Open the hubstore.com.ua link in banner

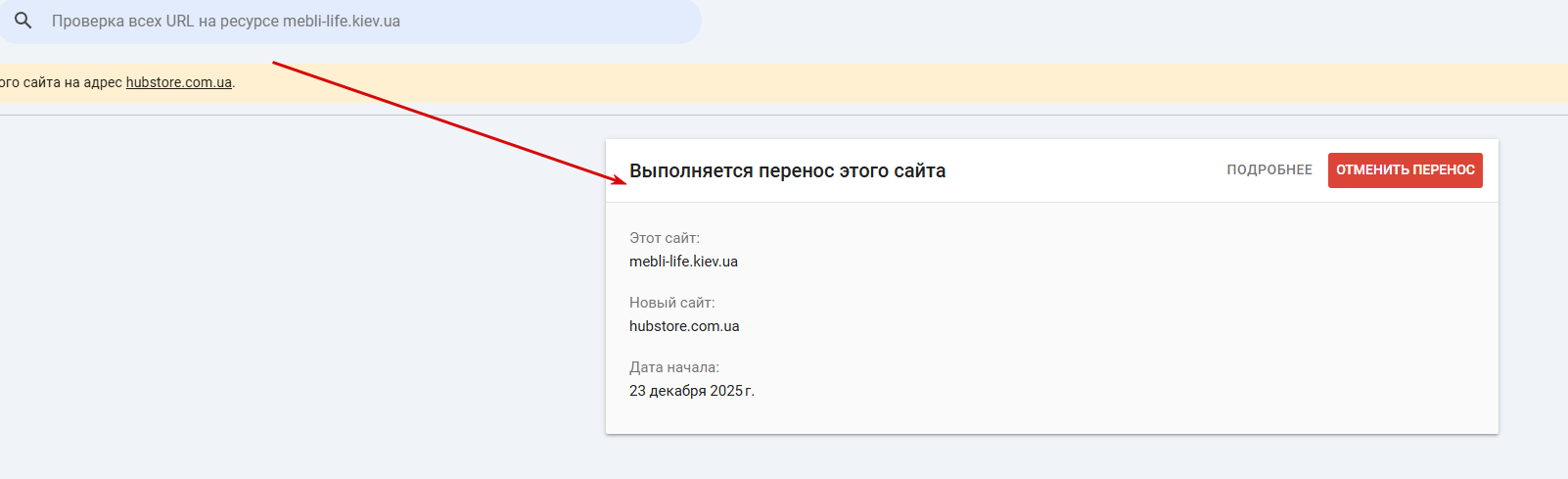coord(179,82)
